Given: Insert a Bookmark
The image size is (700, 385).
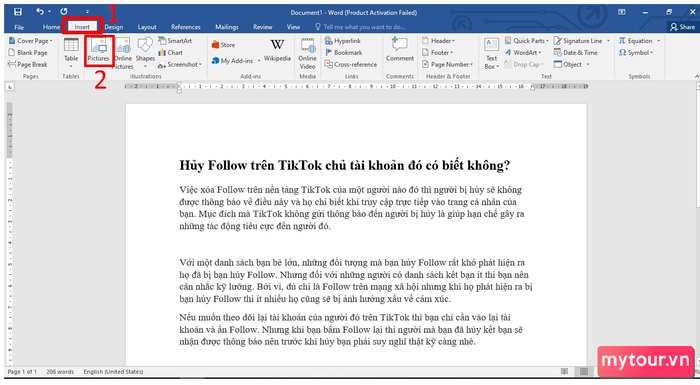Looking at the screenshot, I should [x=343, y=53].
